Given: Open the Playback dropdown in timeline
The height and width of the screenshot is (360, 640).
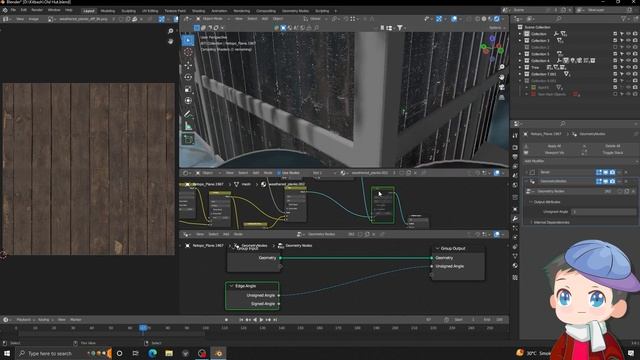Looking at the screenshot, I should click(25, 320).
